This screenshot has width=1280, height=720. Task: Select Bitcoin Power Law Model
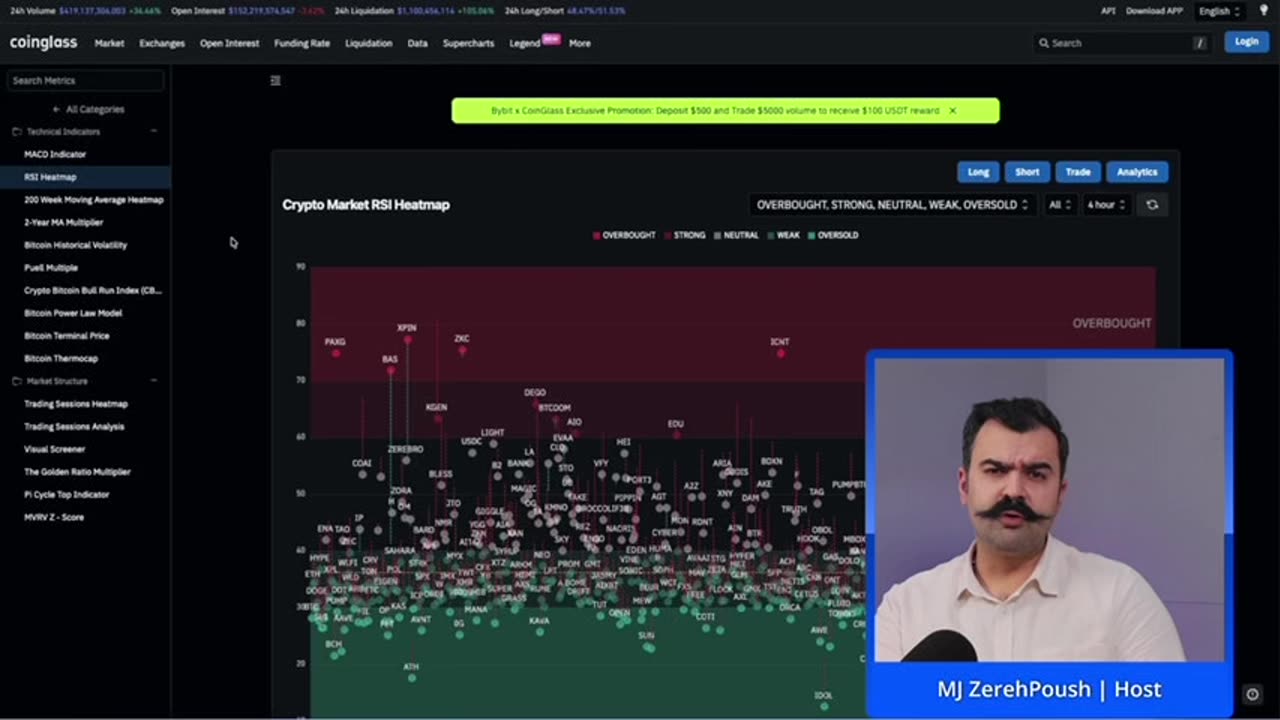pyautogui.click(x=73, y=313)
